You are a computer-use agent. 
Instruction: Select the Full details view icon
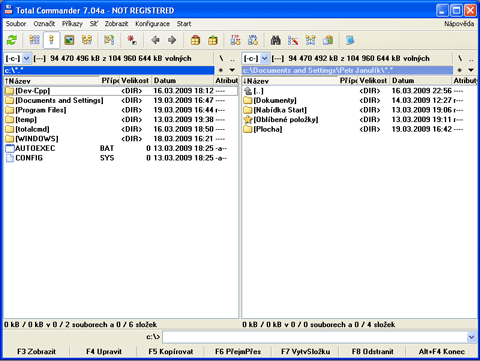pyautogui.click(x=51, y=40)
